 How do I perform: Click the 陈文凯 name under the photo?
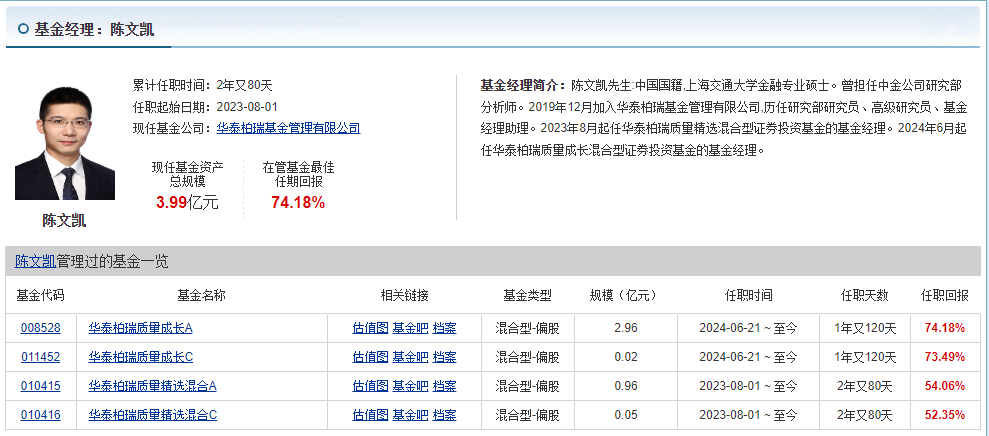(x=64, y=221)
